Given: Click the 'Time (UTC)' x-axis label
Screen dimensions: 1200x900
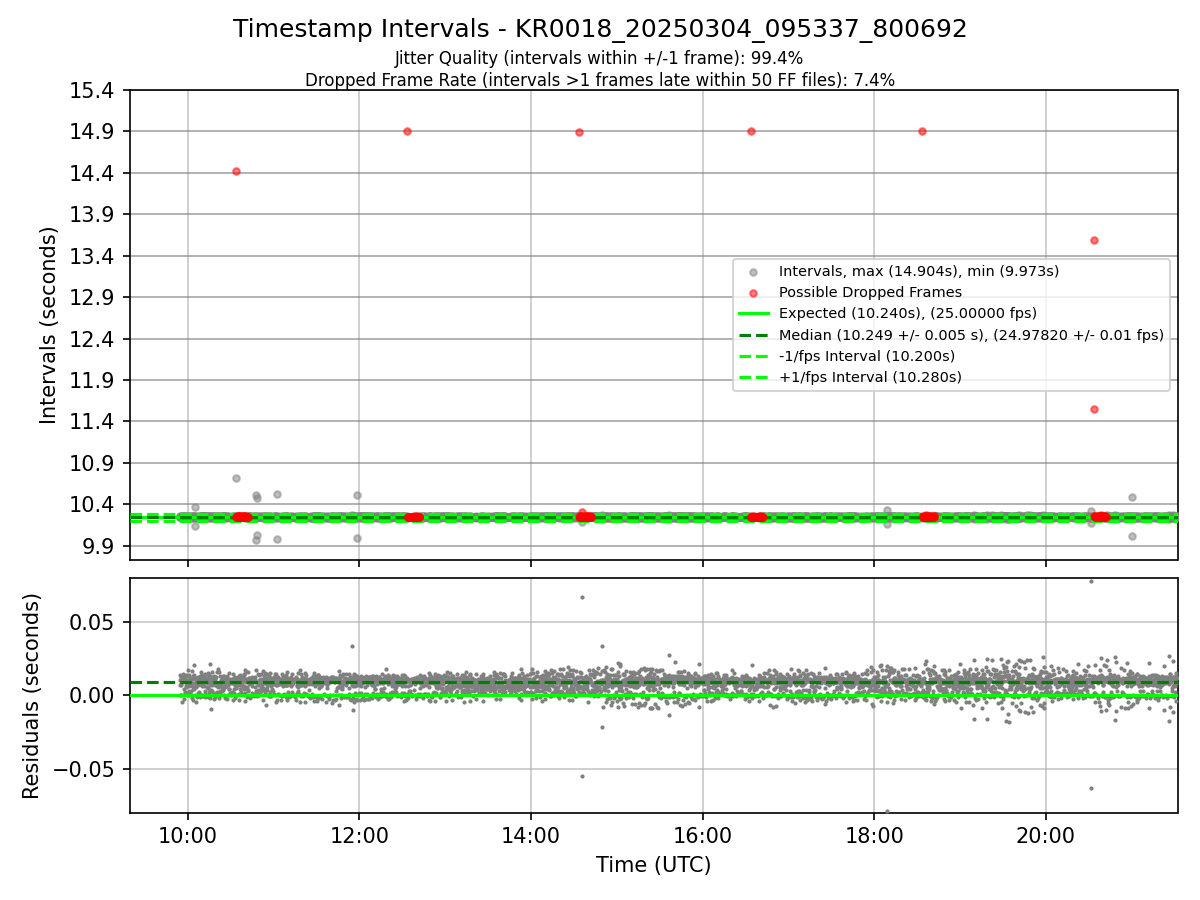Looking at the screenshot, I should coord(653,865).
